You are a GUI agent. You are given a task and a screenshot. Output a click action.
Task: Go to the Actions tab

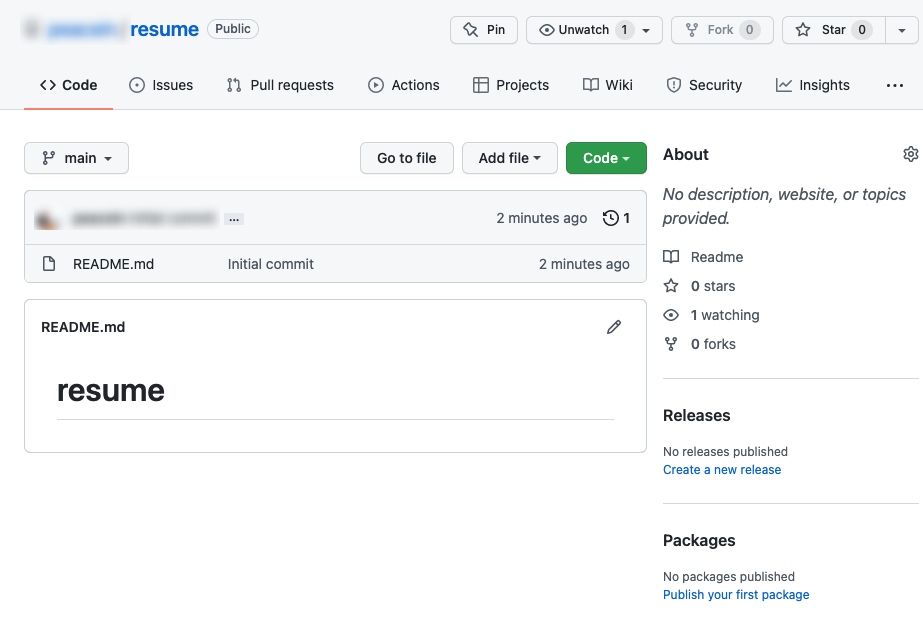[404, 85]
